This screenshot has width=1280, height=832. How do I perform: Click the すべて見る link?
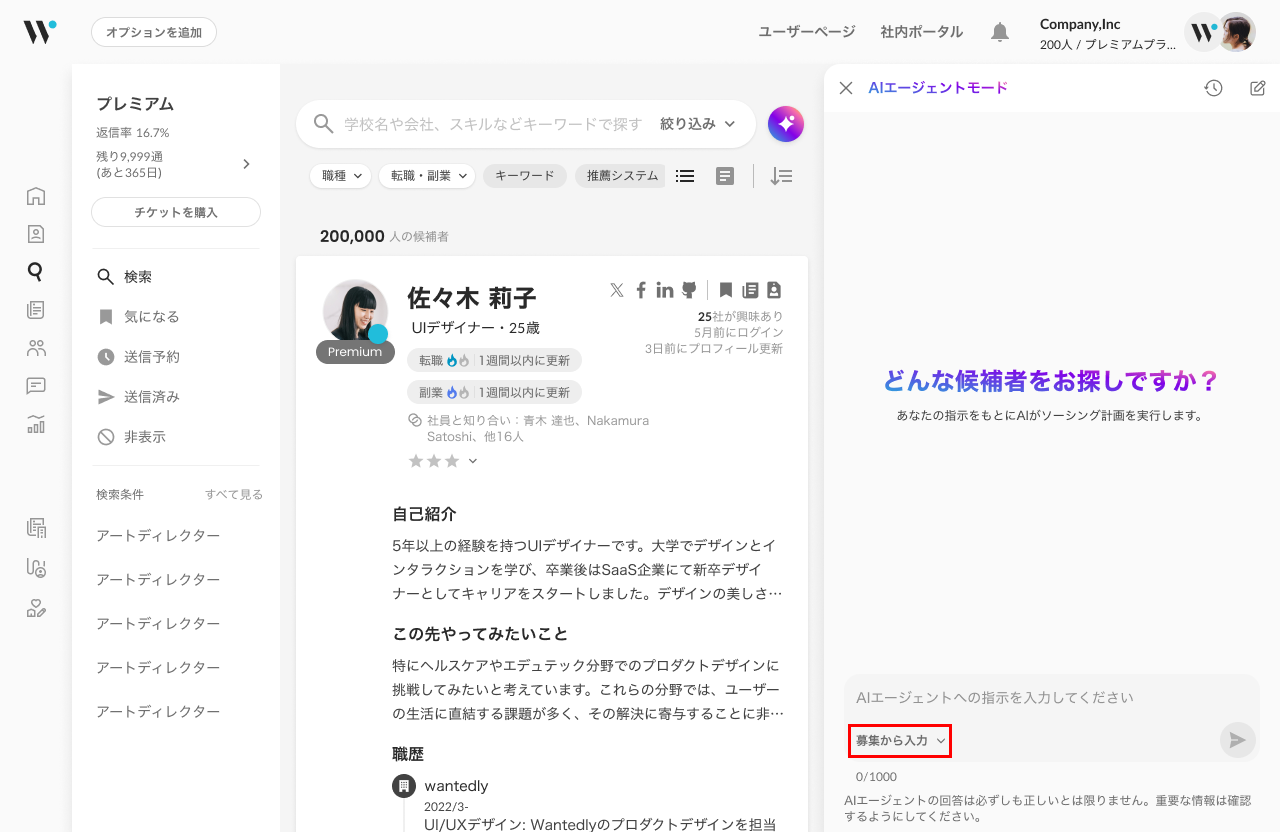234,495
